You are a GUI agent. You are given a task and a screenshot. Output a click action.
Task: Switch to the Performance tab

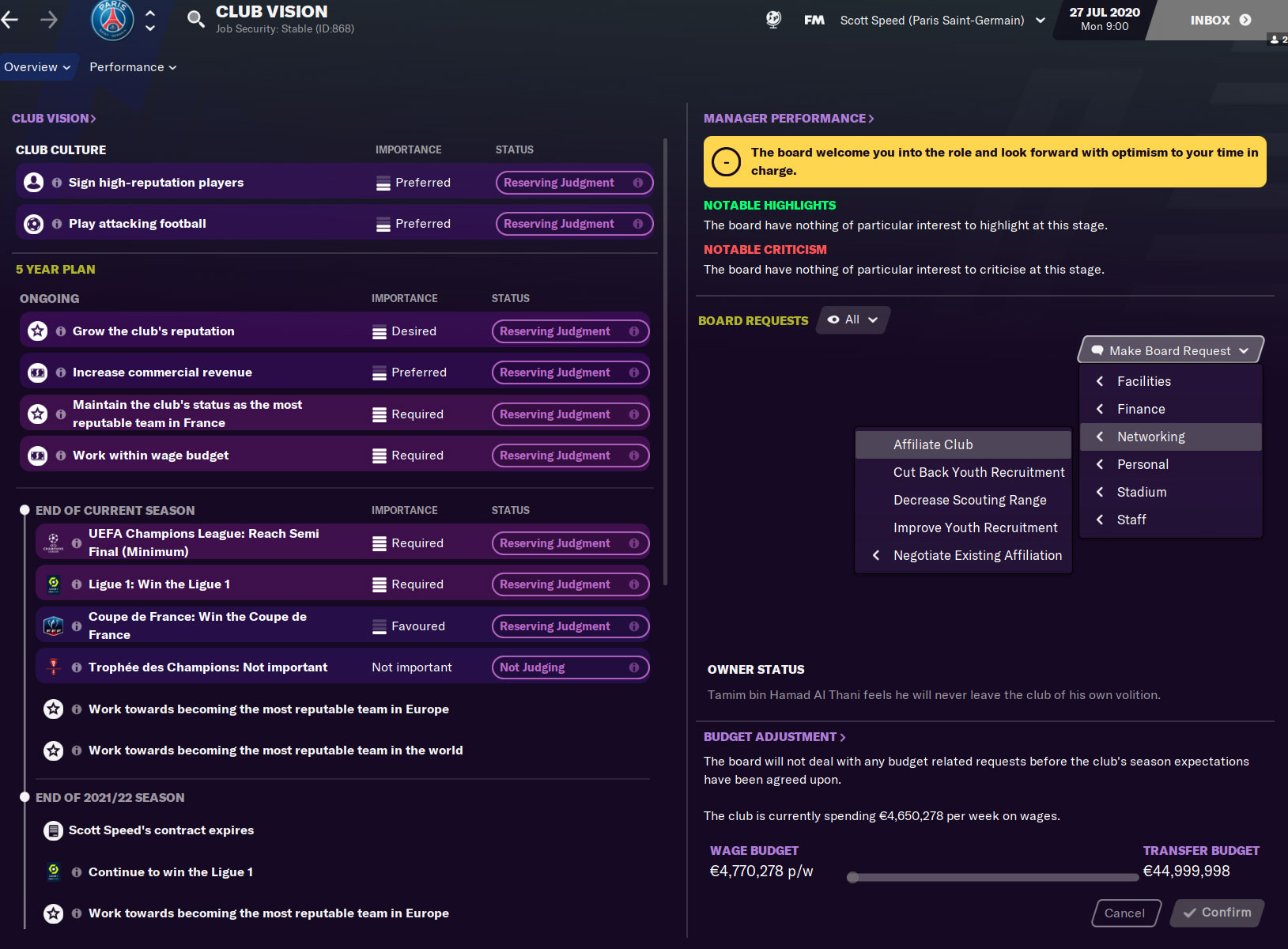(127, 67)
